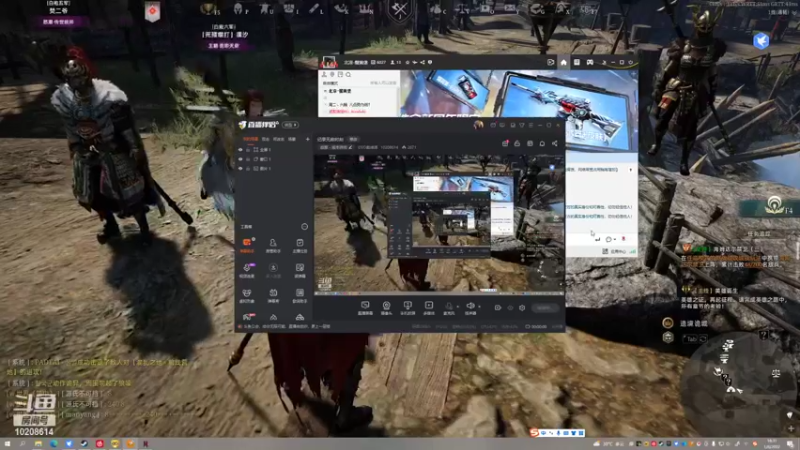Open the bear-face tool in third toolbox row

pyautogui.click(x=247, y=295)
